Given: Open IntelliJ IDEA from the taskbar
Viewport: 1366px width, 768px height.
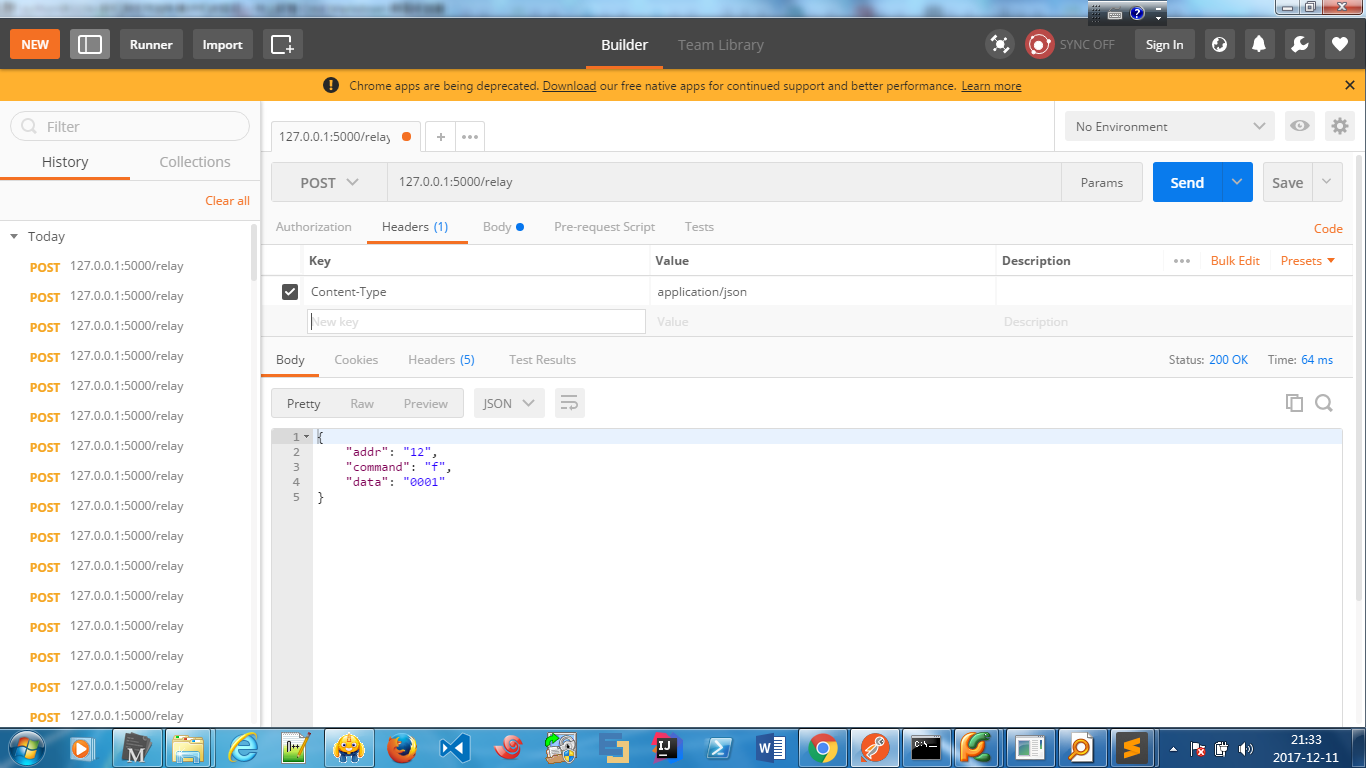Looking at the screenshot, I should click(665, 747).
